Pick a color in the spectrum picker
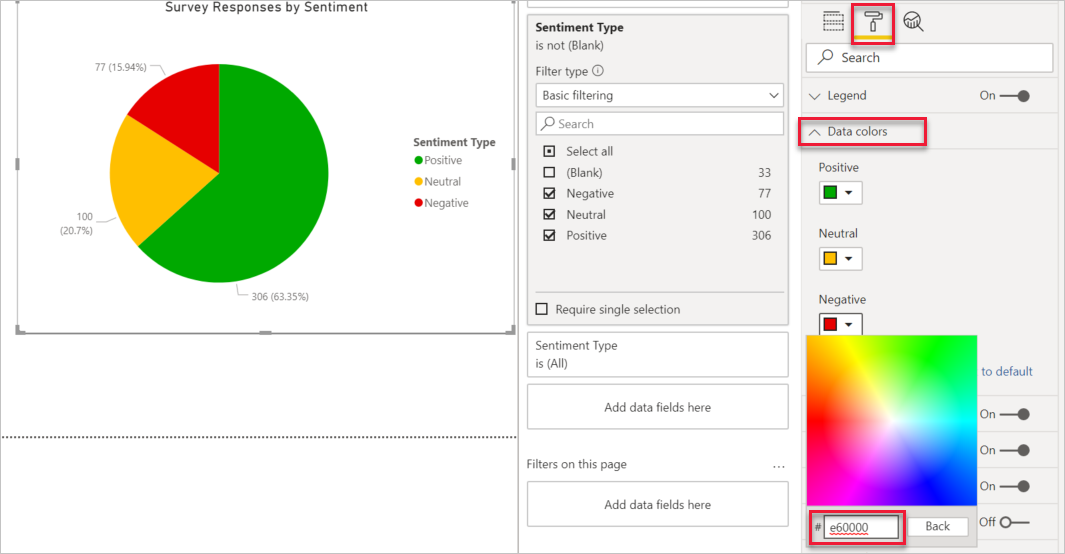1065x554 pixels. click(892, 420)
